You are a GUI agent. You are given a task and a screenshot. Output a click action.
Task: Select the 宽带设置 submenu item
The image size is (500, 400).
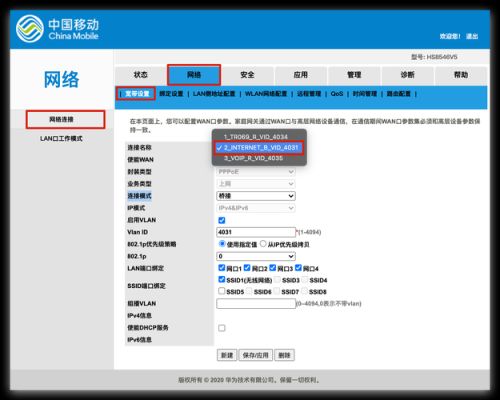point(137,94)
